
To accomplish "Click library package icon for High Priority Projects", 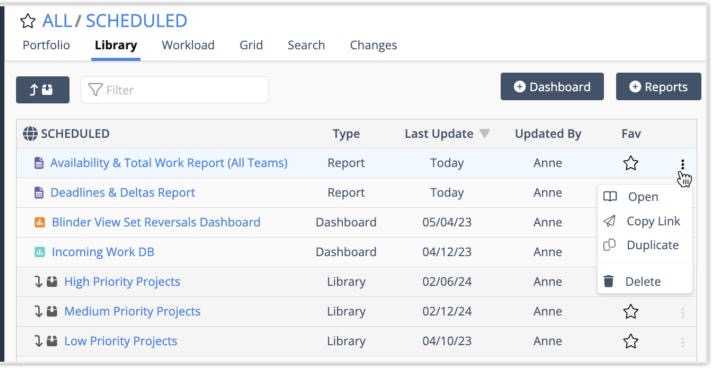I will [x=52, y=282].
